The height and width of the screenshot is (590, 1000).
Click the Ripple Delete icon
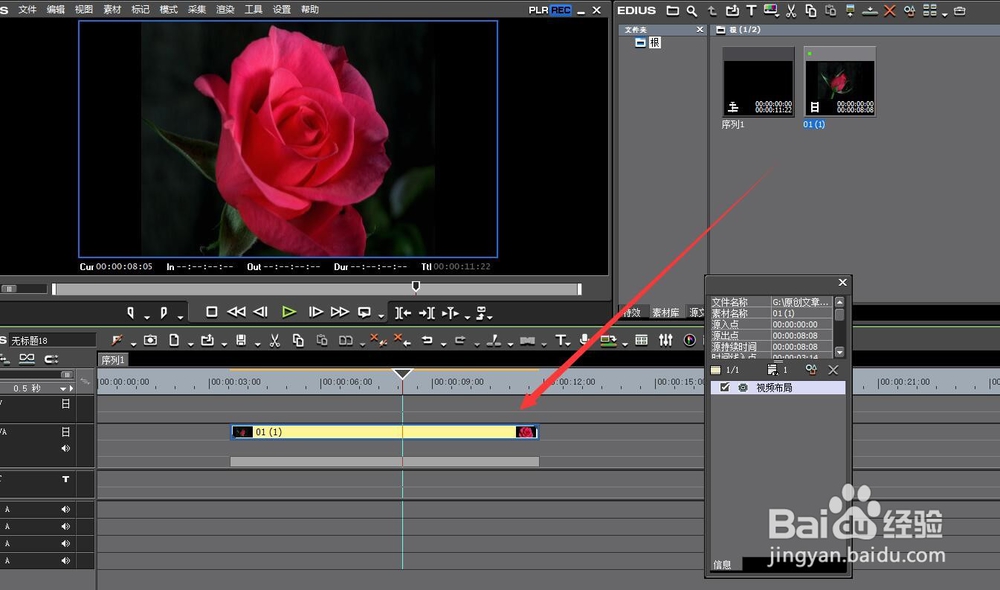(x=402, y=340)
